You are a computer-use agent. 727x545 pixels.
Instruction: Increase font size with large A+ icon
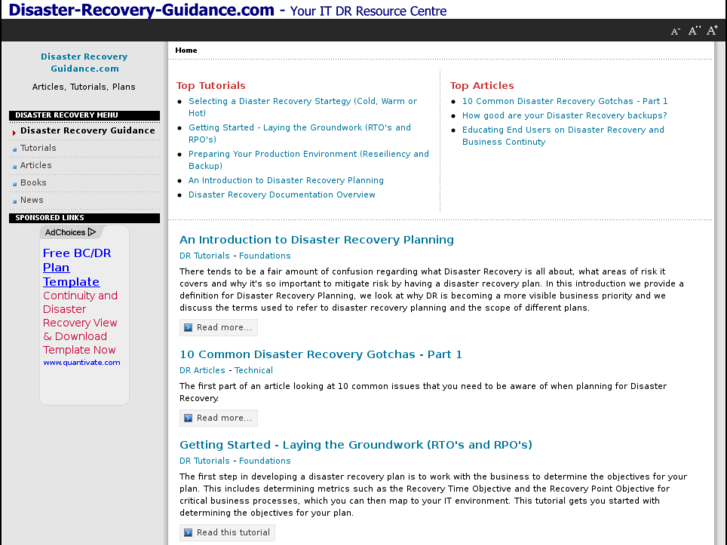coord(712,31)
